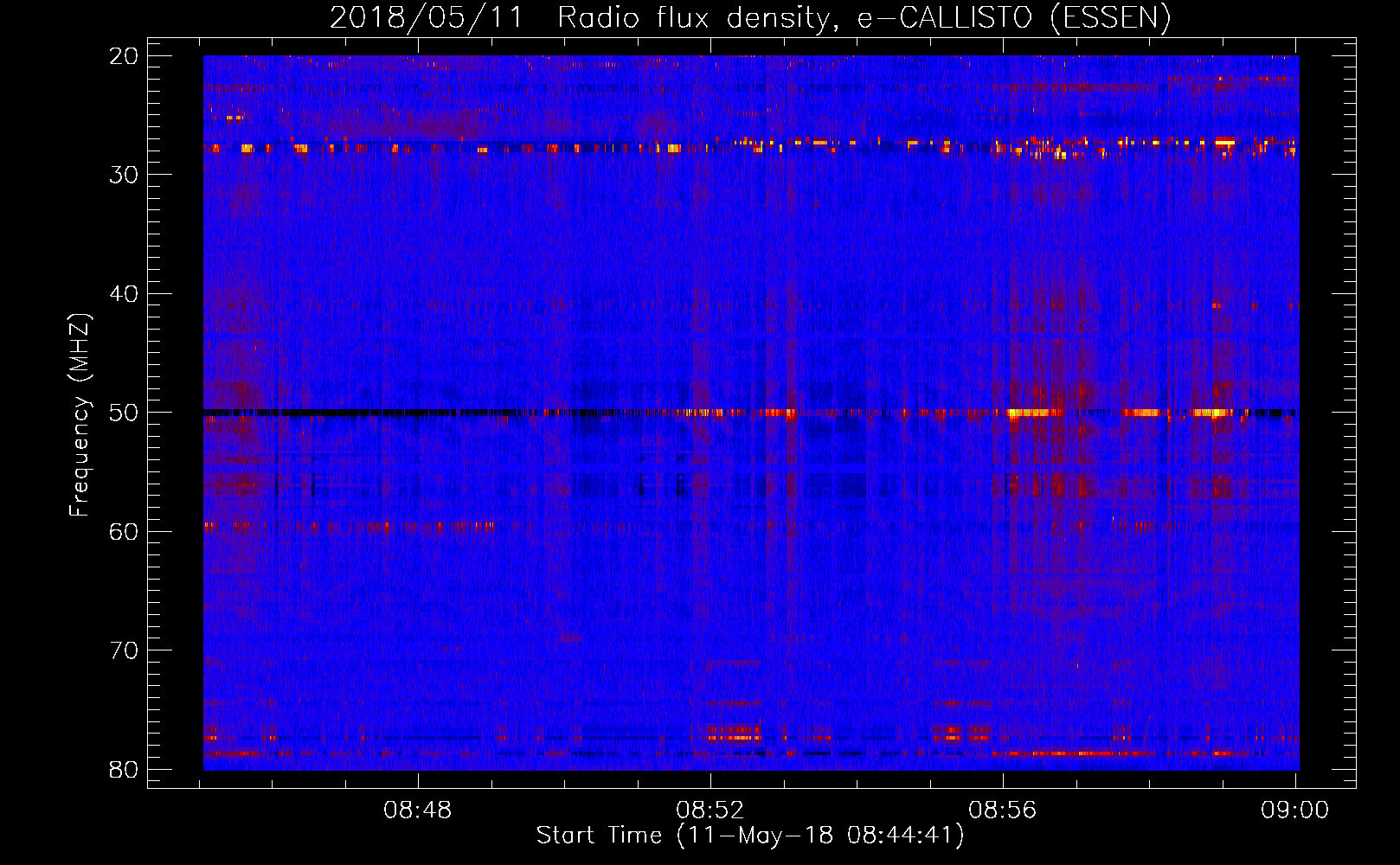The image size is (1400, 865).
Task: Click the 40 frequency tick label
Action: [x=125, y=294]
